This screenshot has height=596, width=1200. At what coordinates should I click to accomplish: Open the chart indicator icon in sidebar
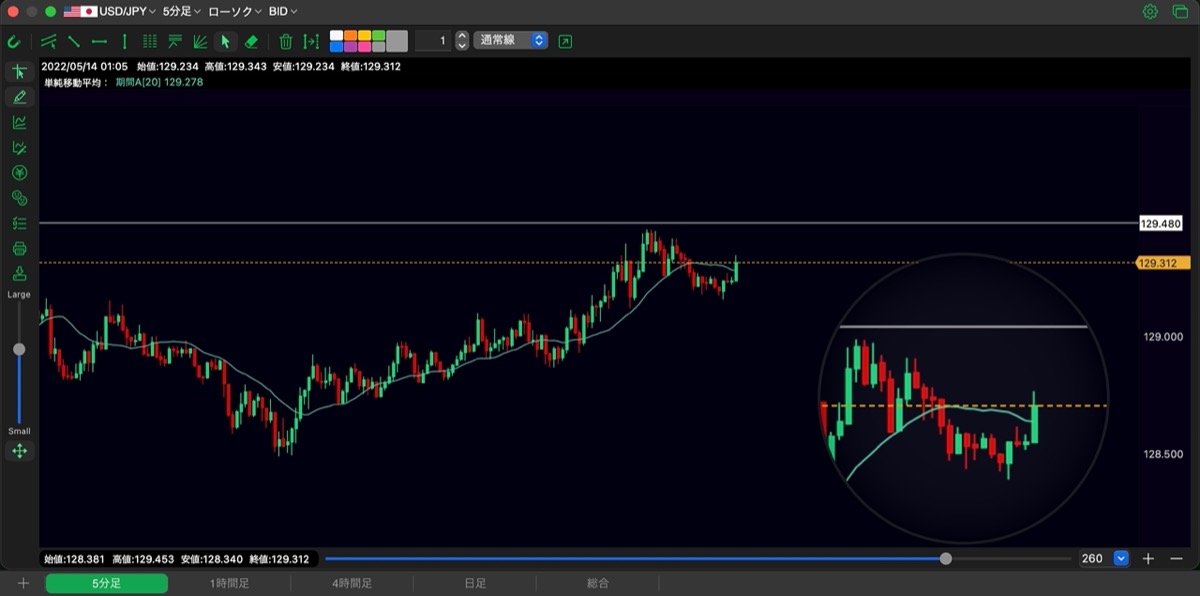tap(19, 122)
